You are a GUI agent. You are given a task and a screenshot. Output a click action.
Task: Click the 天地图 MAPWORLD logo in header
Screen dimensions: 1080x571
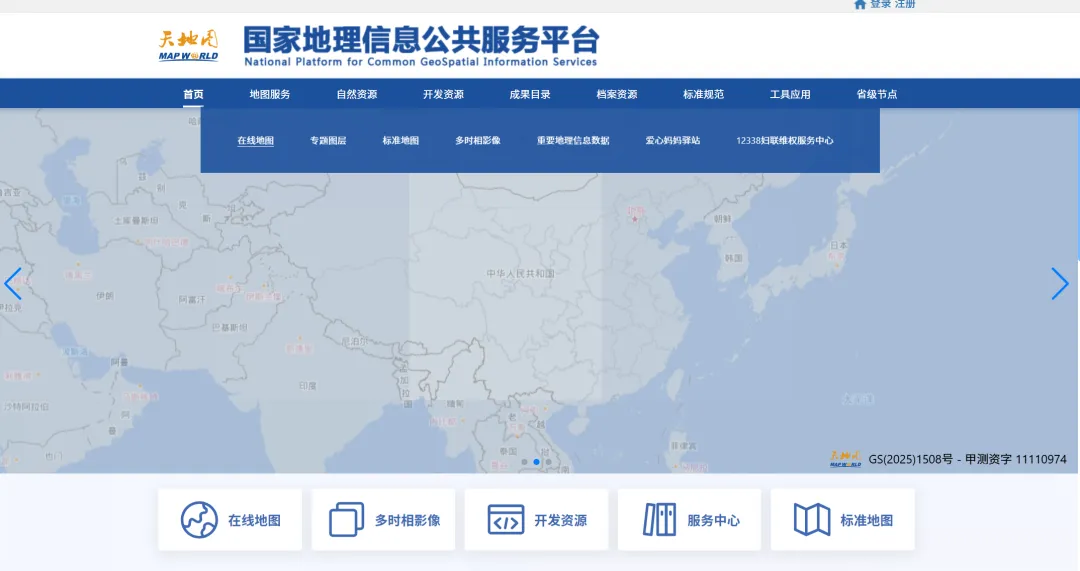(188, 46)
